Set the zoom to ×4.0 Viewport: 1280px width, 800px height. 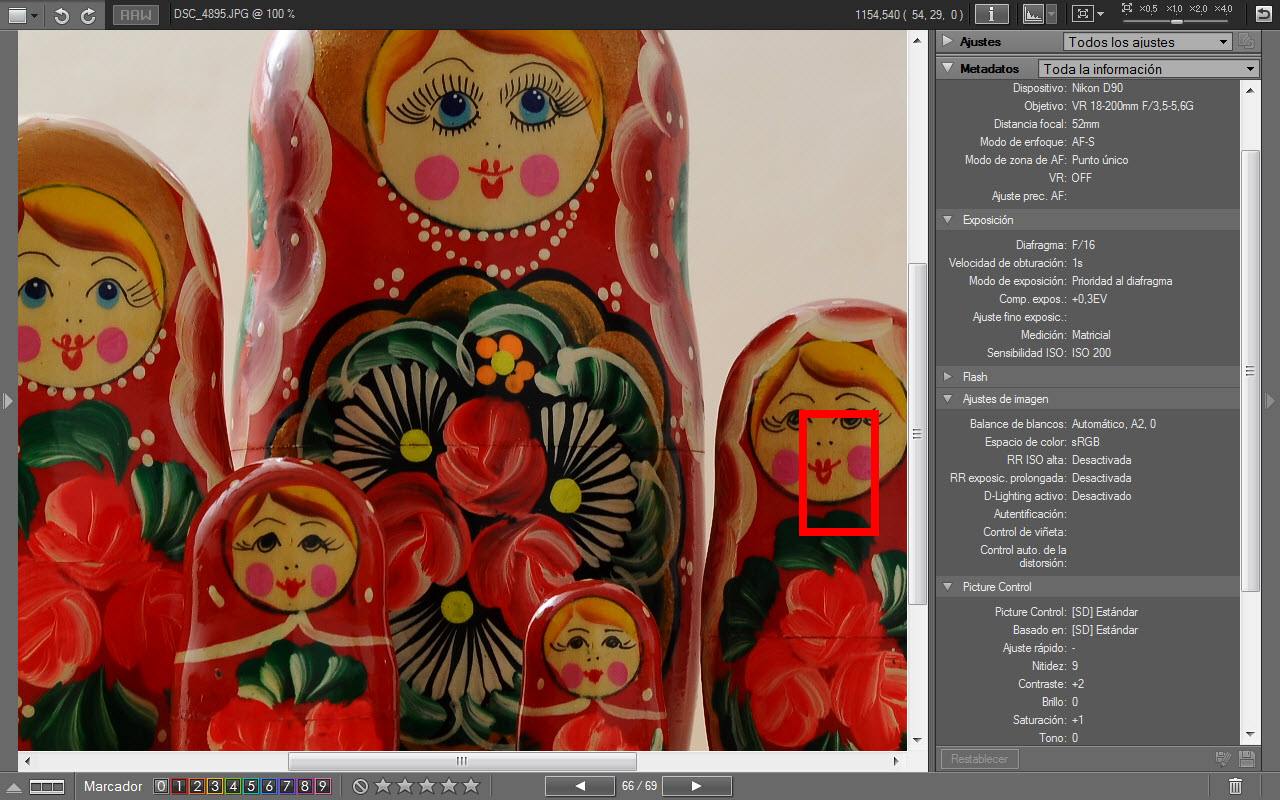click(x=1223, y=8)
